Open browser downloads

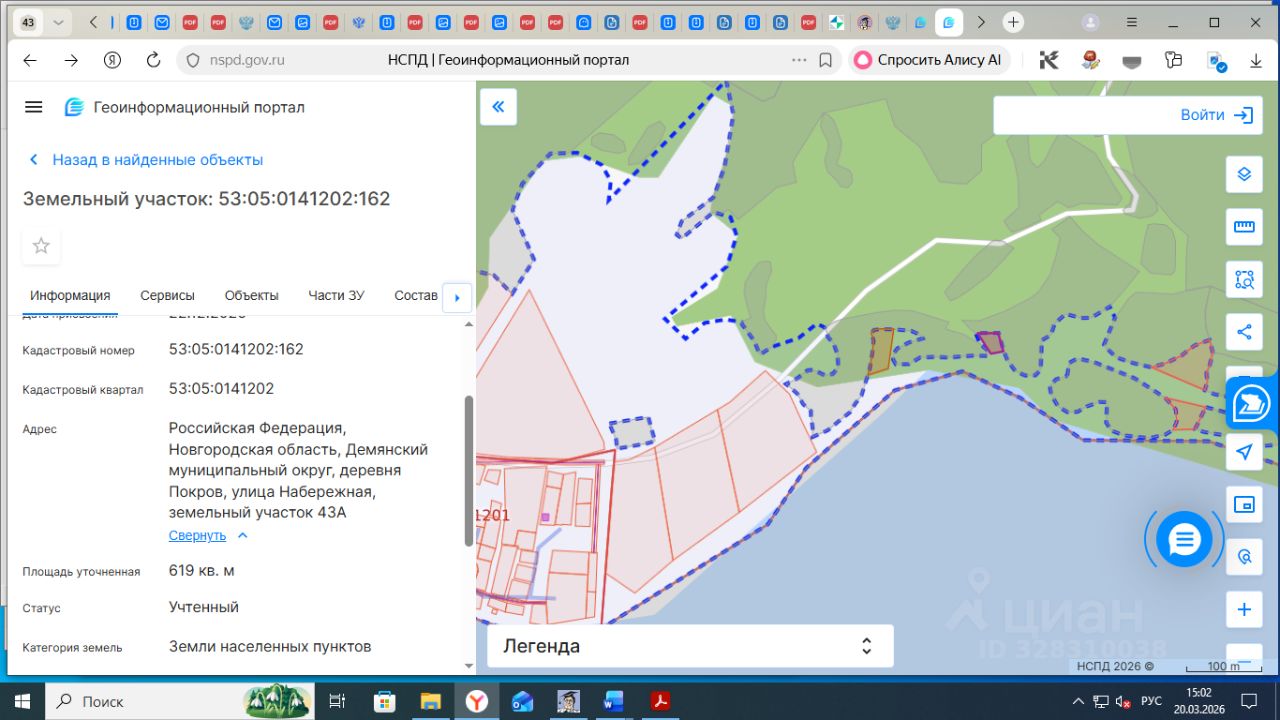coord(1256,60)
